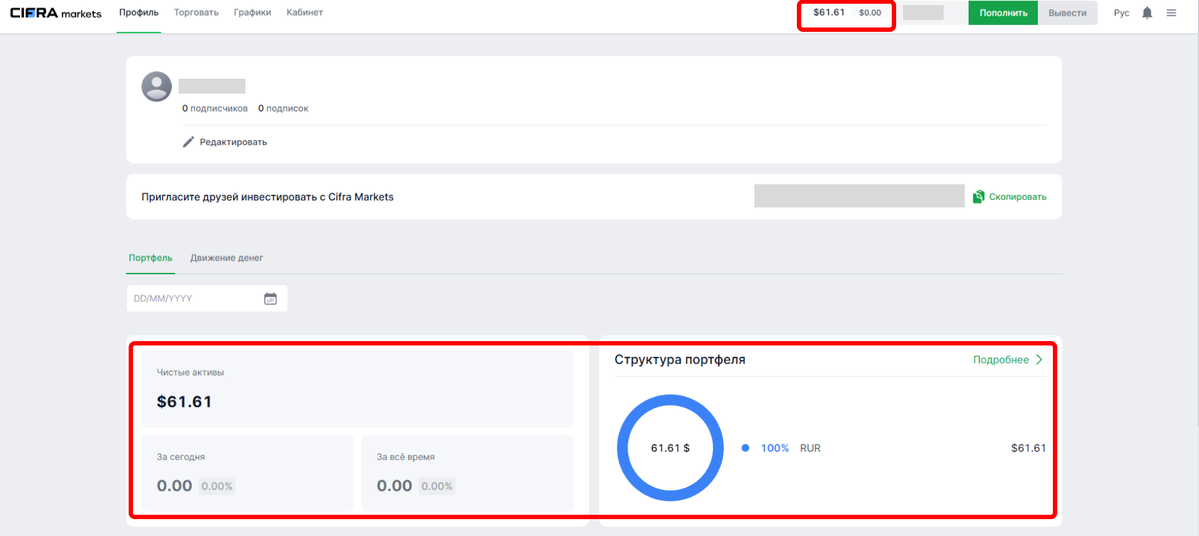The height and width of the screenshot is (536, 1199).
Task: Open the calendar date picker icon
Action: coord(270,298)
